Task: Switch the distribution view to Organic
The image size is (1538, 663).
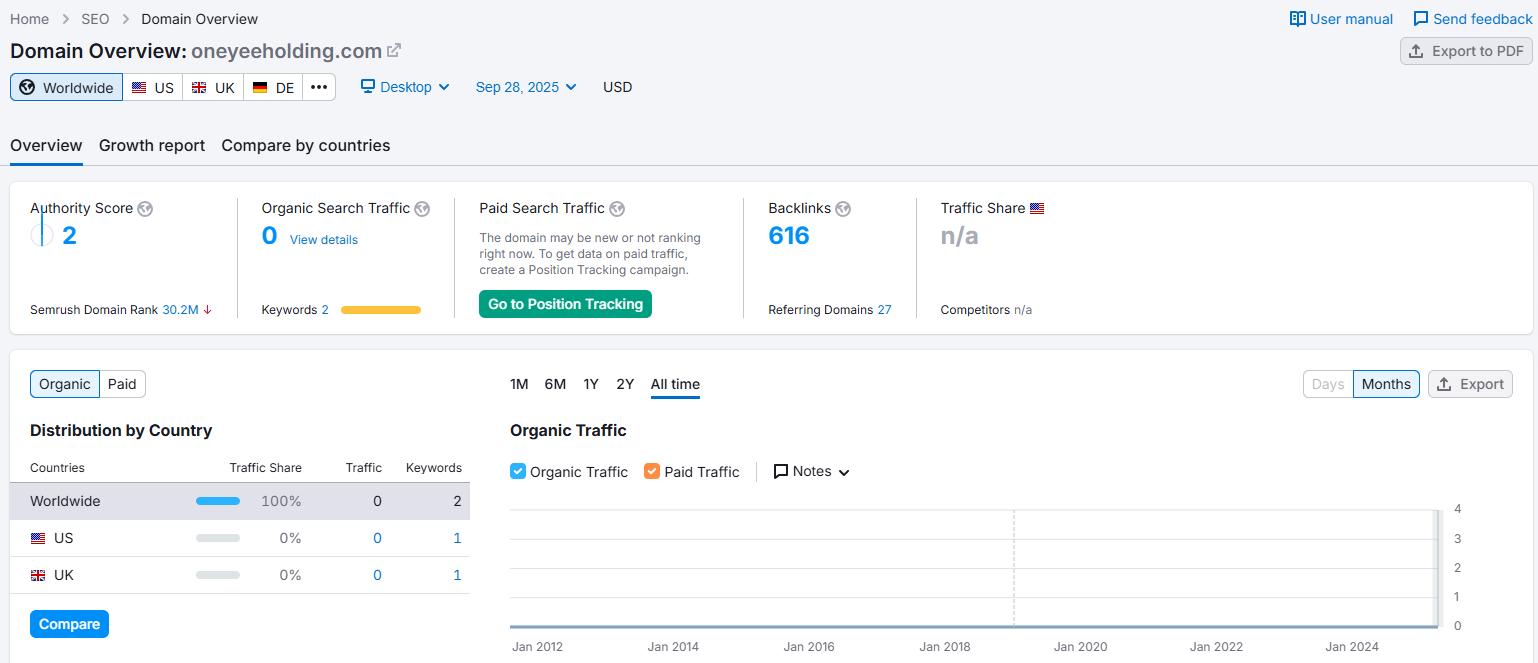Action: pos(65,384)
